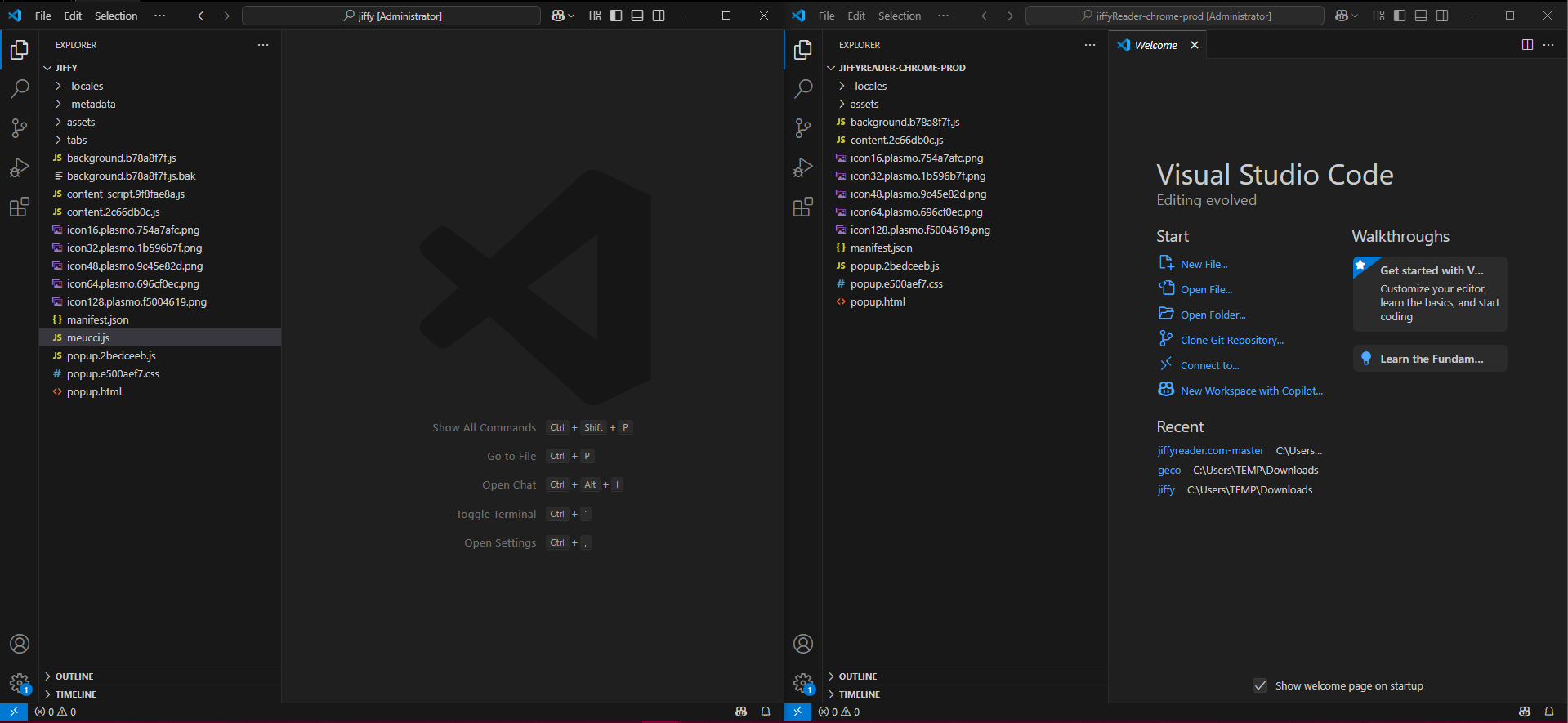The height and width of the screenshot is (723, 1568).
Task: Split the Welcome editor to the right
Action: [x=1527, y=45]
